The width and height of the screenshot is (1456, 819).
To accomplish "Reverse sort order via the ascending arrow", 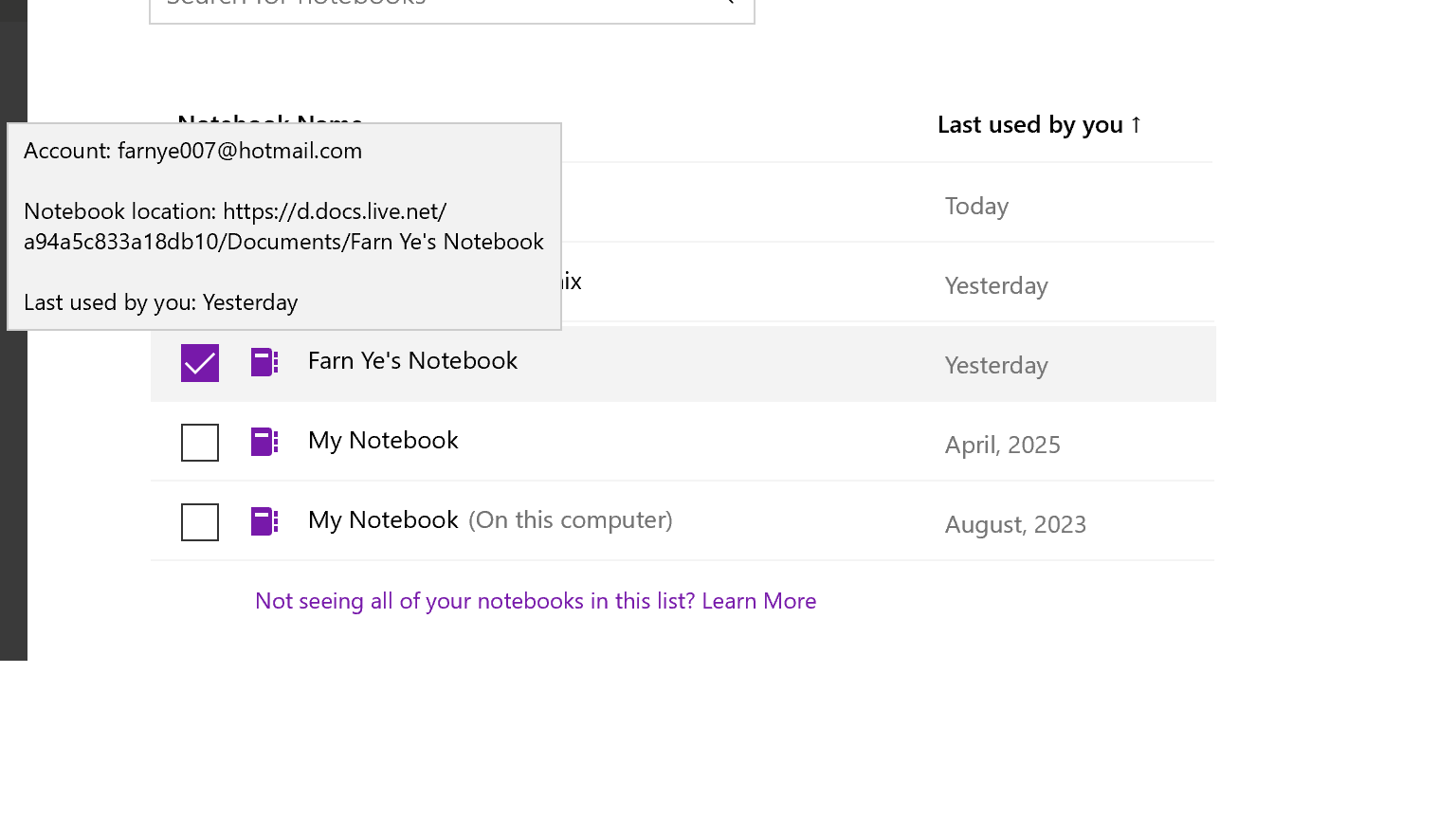I will [x=1137, y=123].
